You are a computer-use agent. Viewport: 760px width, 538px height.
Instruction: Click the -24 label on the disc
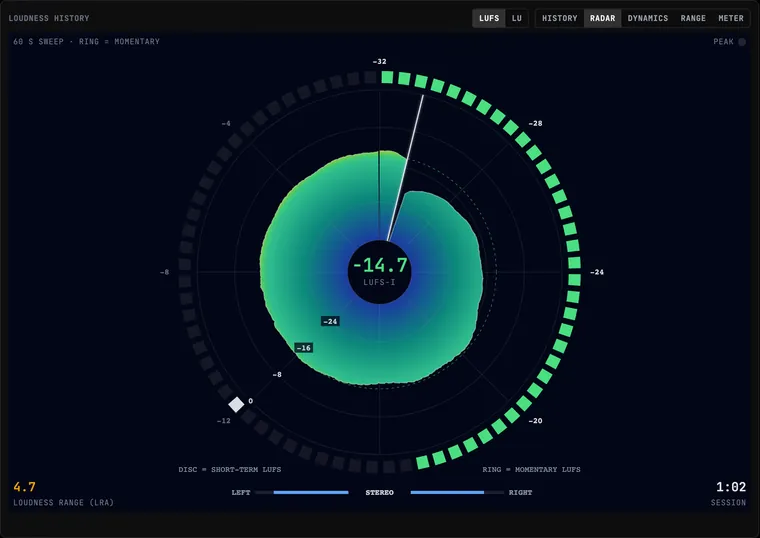coord(330,321)
